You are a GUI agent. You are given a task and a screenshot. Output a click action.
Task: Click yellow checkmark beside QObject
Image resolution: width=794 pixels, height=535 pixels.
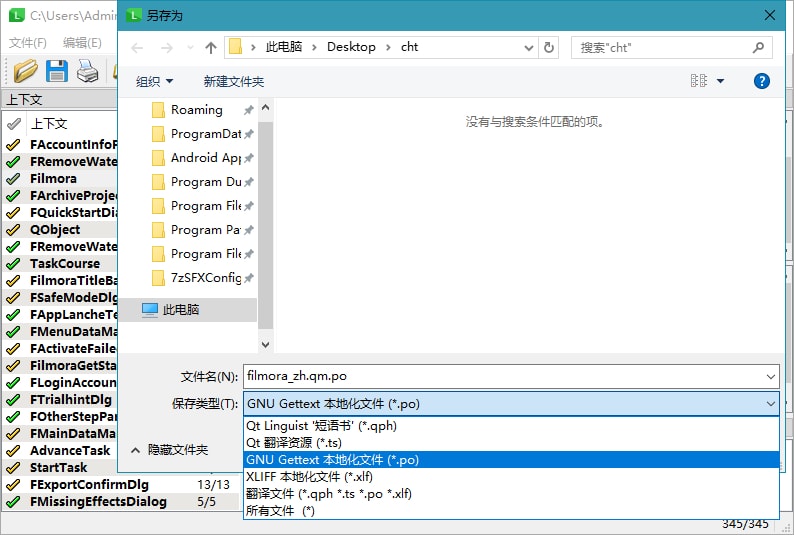(13, 230)
